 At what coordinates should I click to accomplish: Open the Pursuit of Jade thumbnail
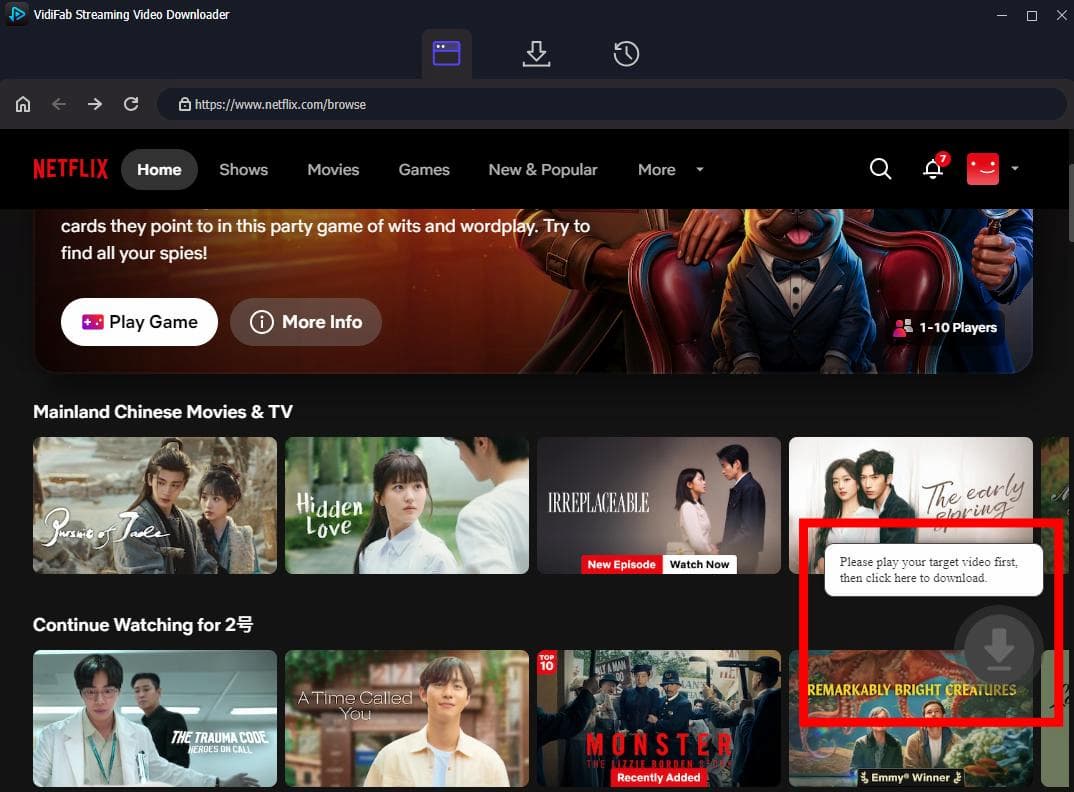click(155, 505)
